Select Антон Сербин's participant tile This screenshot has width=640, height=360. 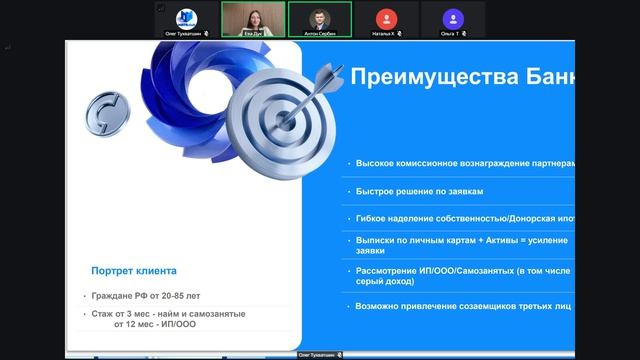pos(320,19)
